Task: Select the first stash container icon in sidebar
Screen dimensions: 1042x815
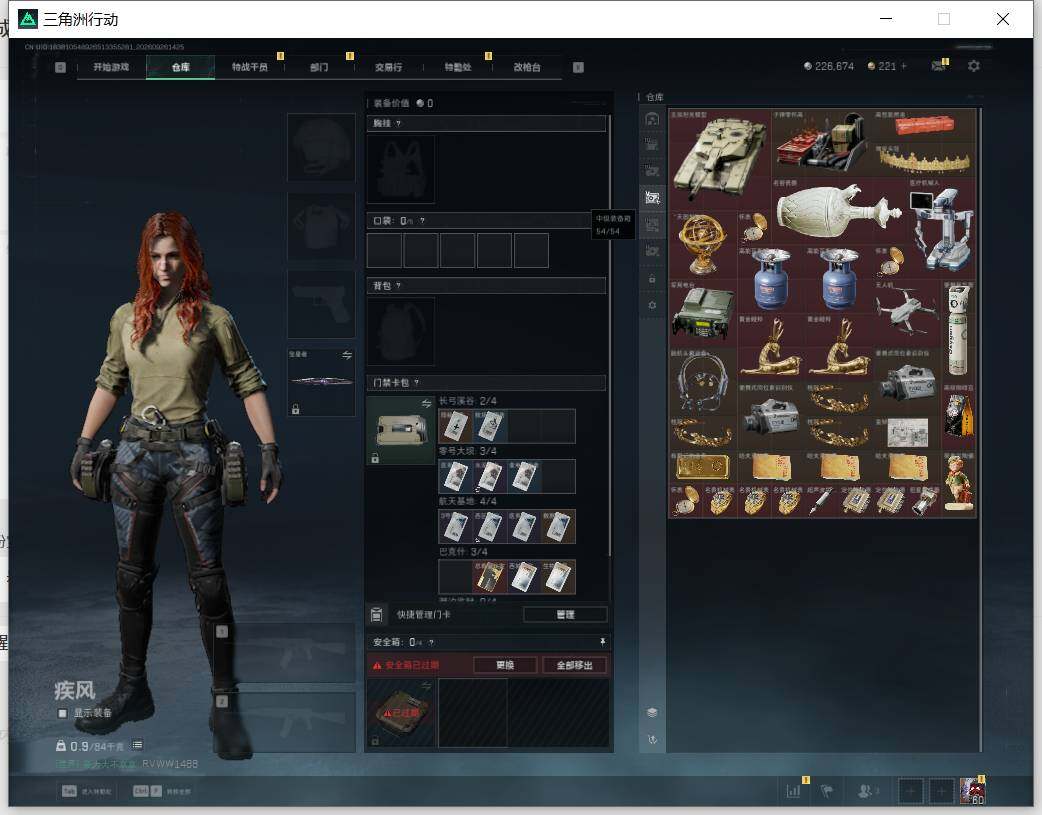Action: pyautogui.click(x=652, y=119)
